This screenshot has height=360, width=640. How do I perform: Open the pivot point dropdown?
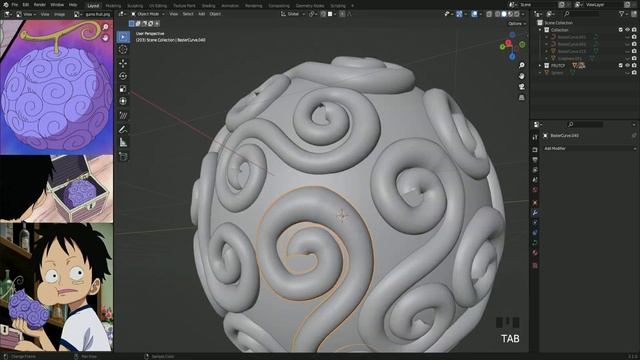tap(313, 14)
